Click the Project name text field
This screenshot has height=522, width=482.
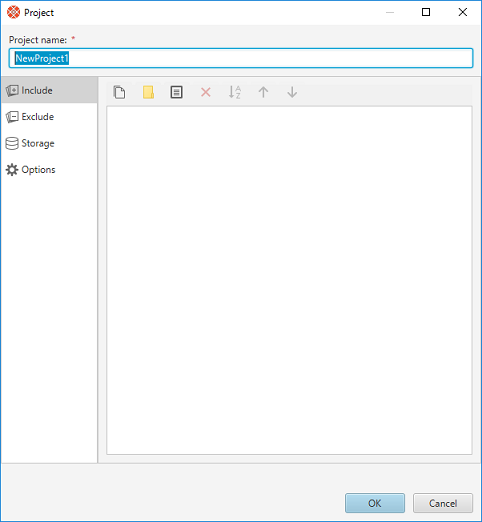pos(241,58)
